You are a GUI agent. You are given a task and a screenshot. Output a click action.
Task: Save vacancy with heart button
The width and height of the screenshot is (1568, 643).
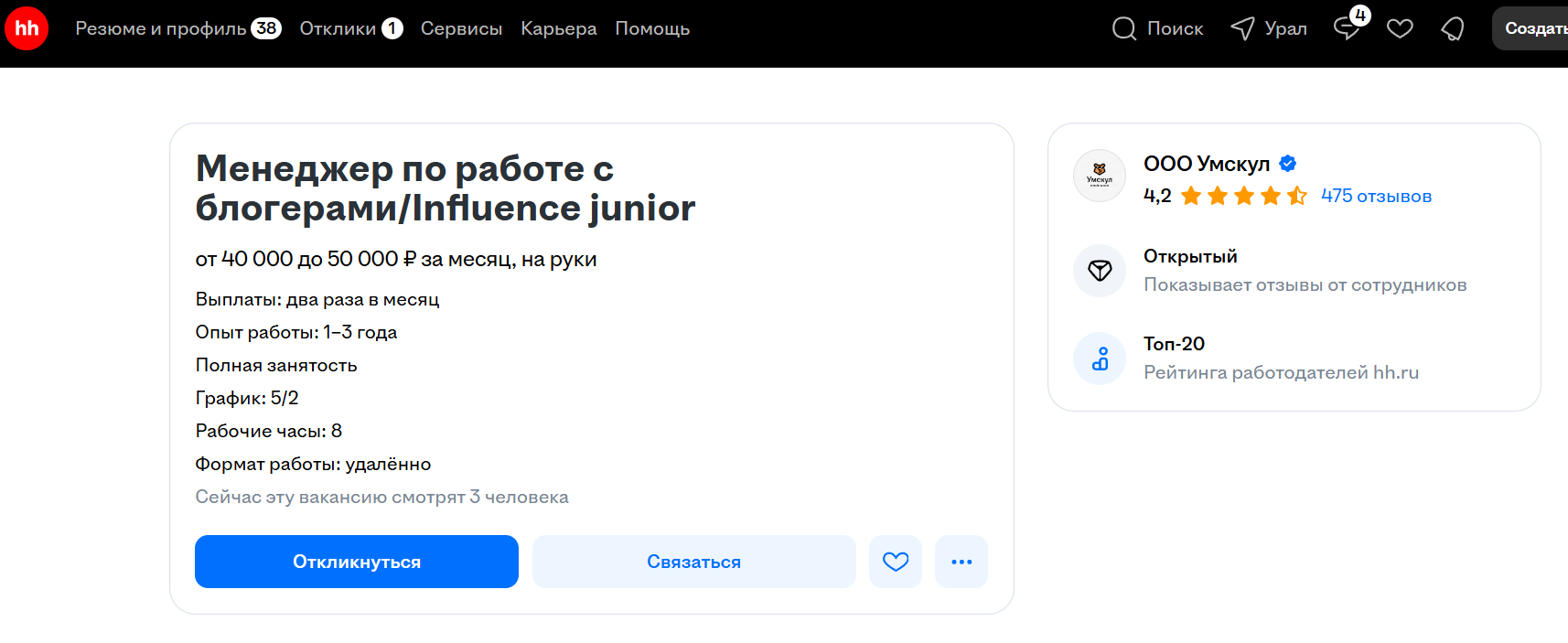pyautogui.click(x=896, y=562)
